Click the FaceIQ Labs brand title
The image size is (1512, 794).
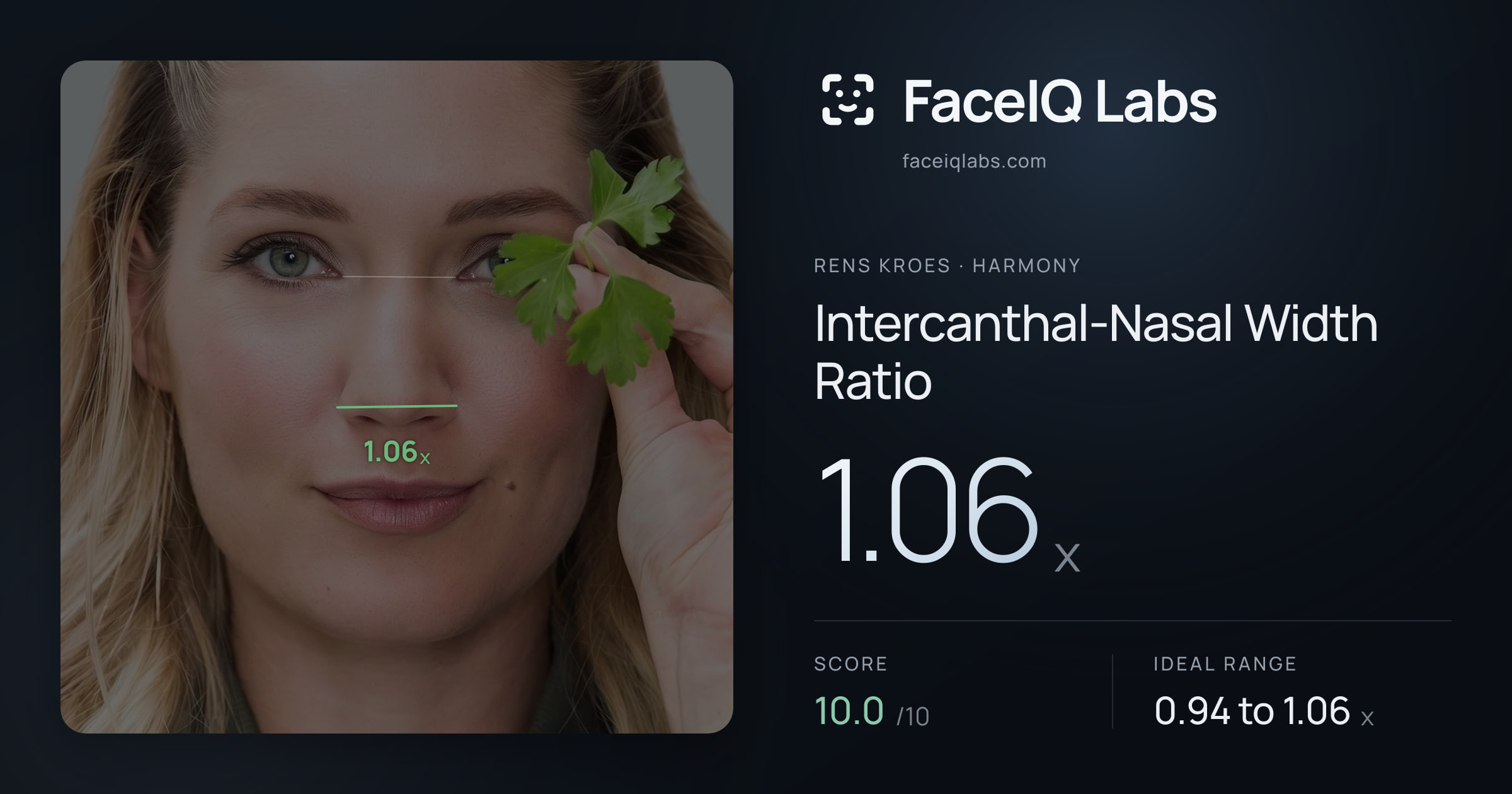click(x=1060, y=101)
